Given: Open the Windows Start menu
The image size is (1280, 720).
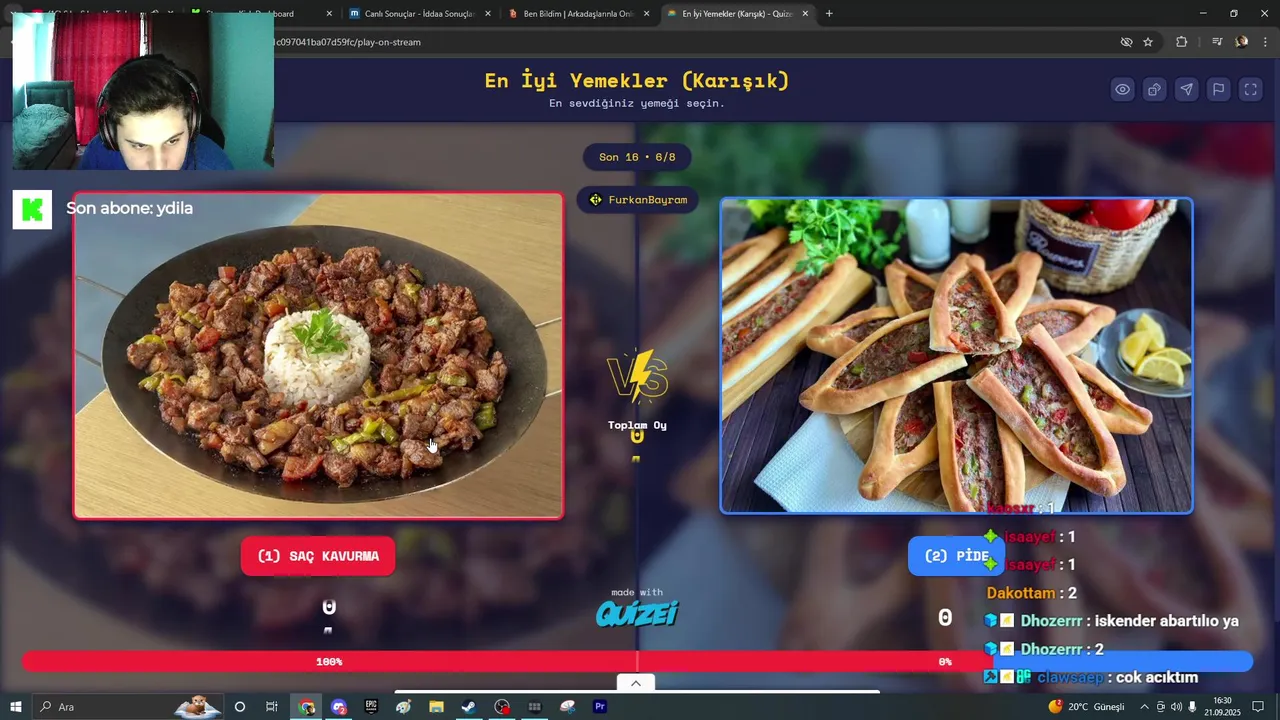Looking at the screenshot, I should pyautogui.click(x=15, y=707).
